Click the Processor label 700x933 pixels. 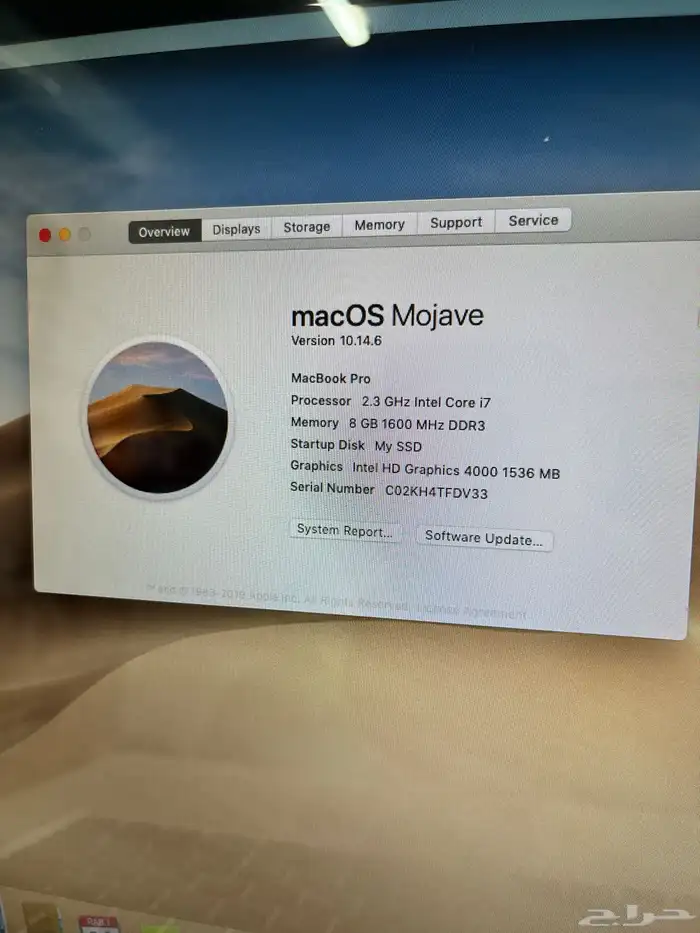point(321,400)
